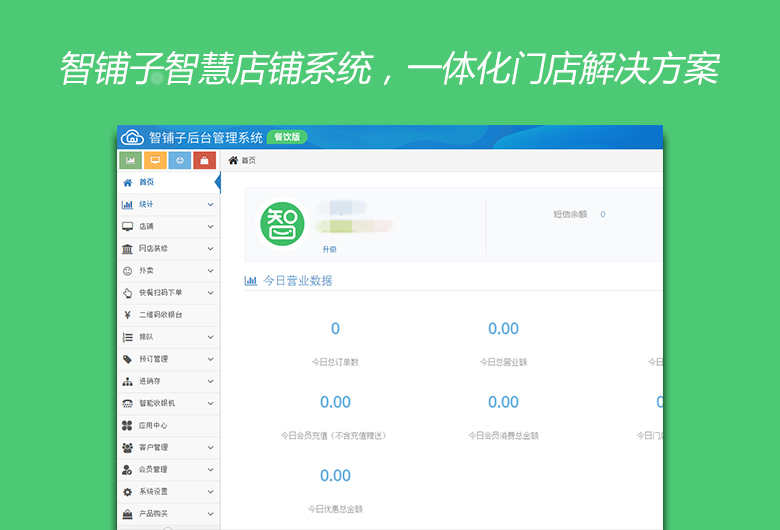Click the cloud logo in header

tap(132, 137)
